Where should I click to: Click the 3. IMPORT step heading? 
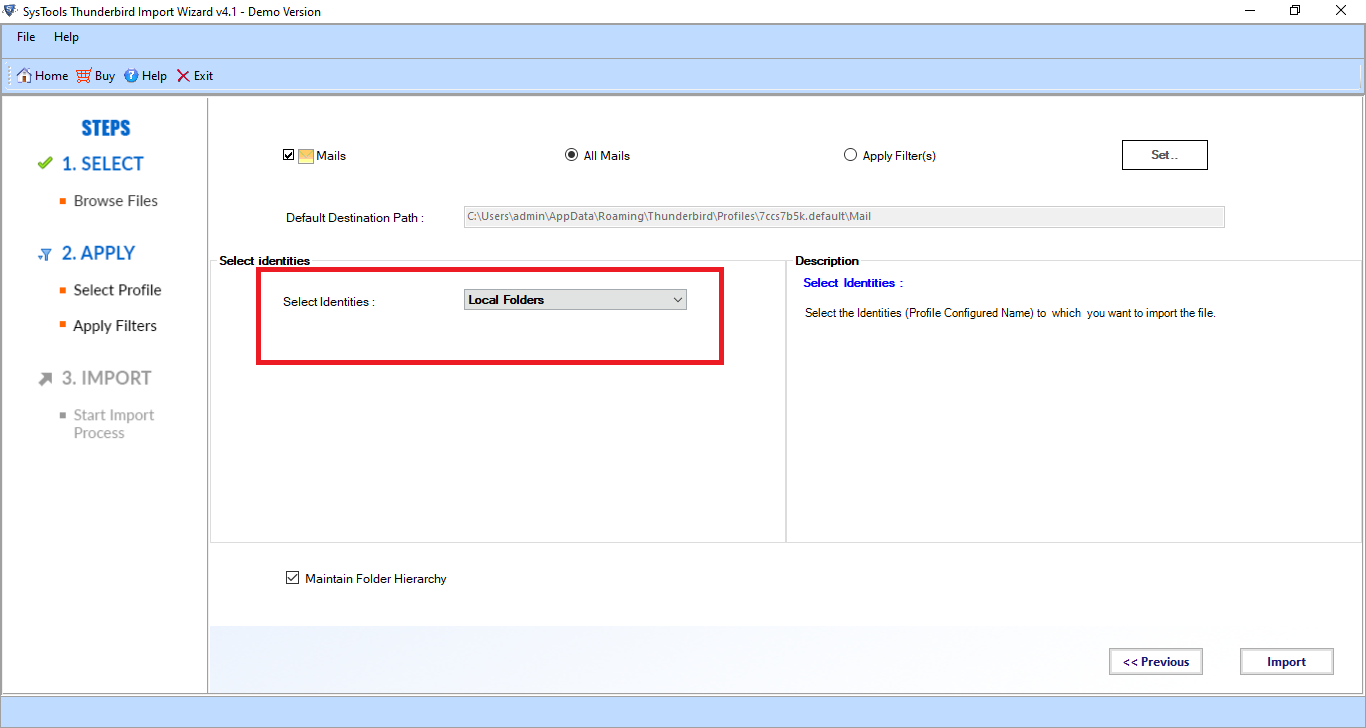coord(107,378)
